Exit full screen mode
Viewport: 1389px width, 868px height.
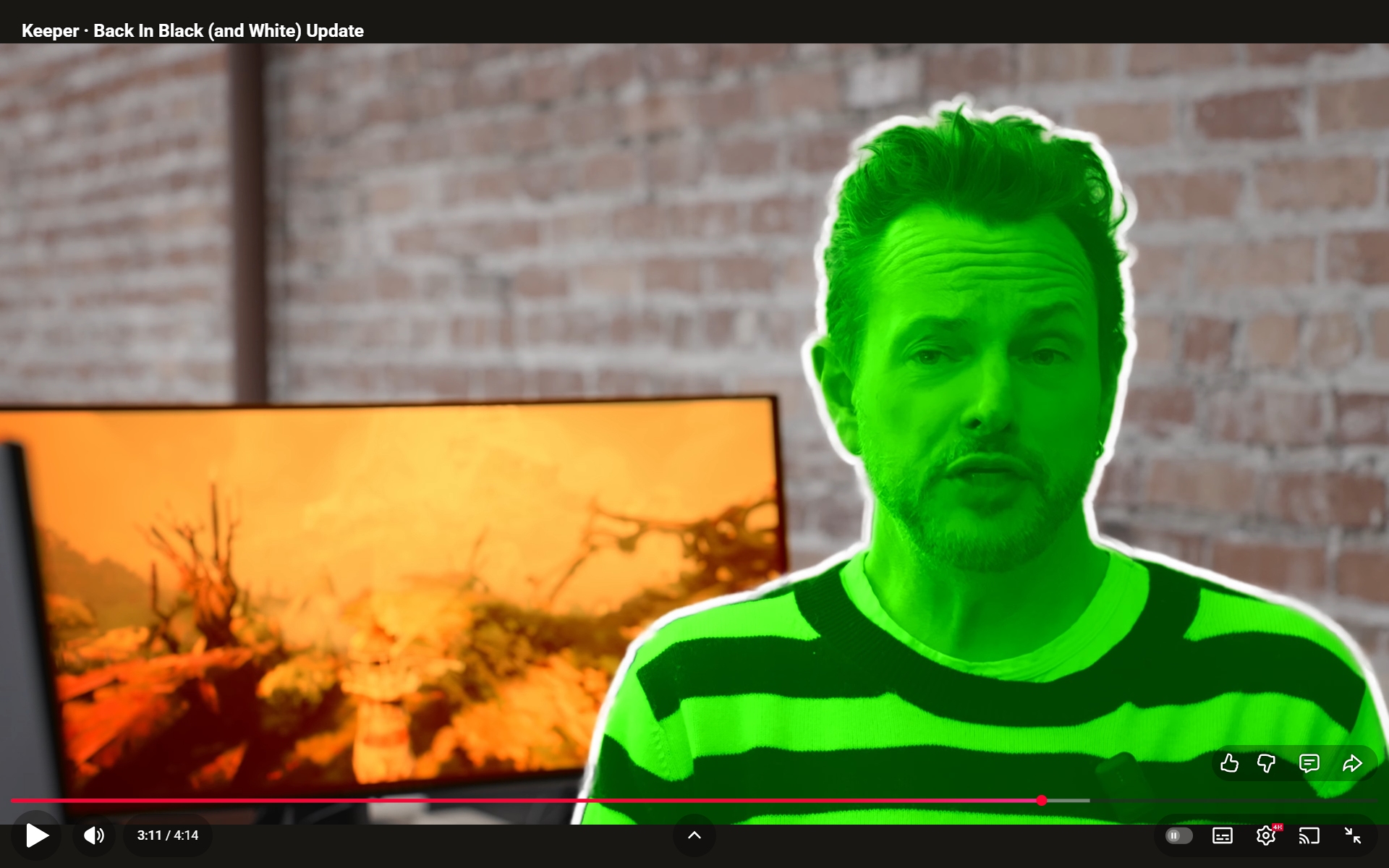pyautogui.click(x=1353, y=835)
